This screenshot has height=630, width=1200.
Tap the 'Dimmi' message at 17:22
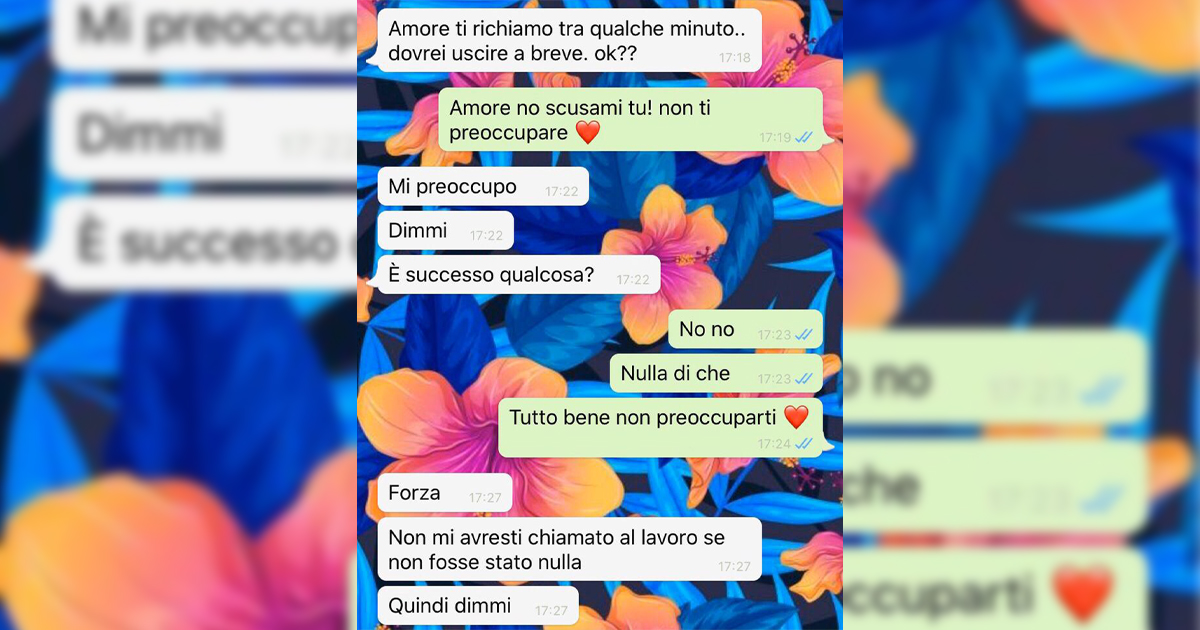tap(446, 231)
